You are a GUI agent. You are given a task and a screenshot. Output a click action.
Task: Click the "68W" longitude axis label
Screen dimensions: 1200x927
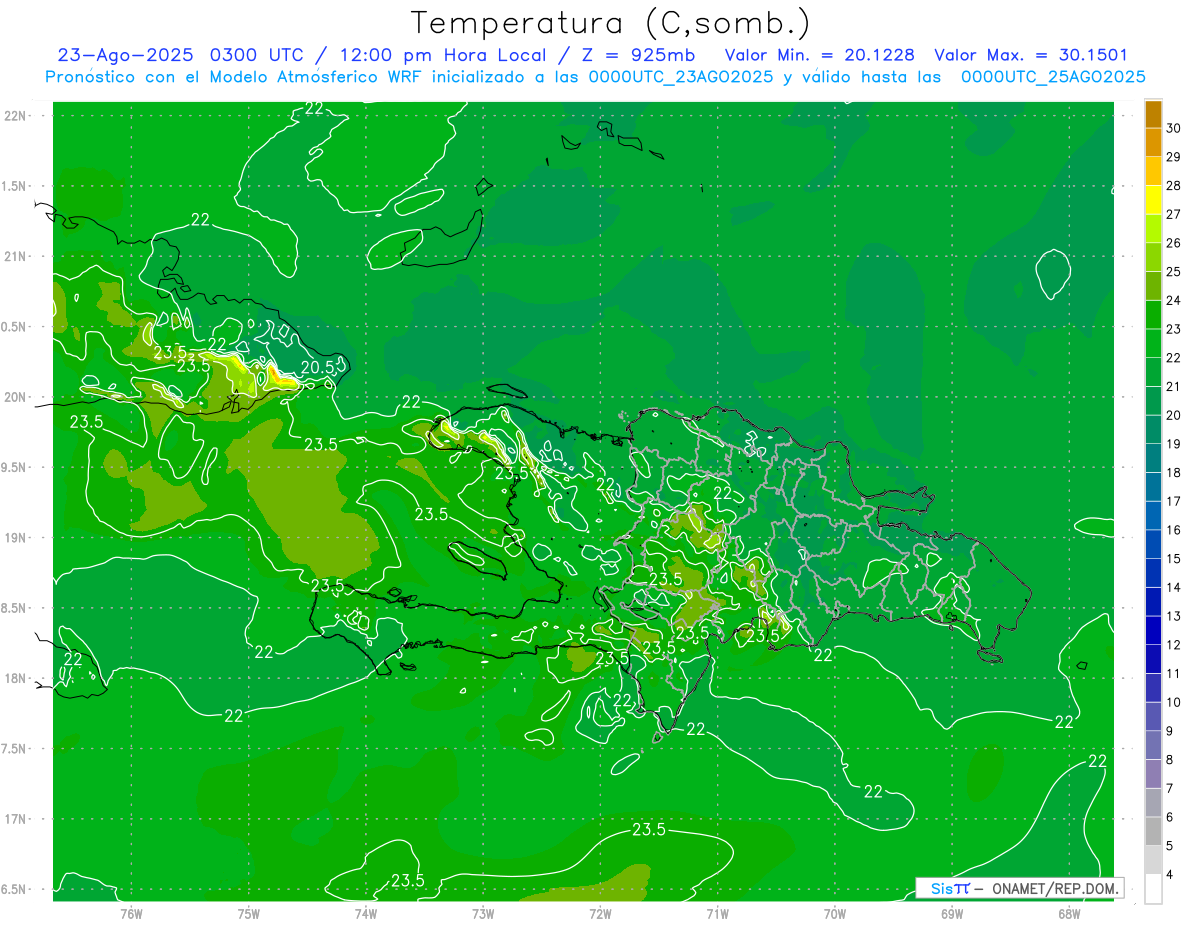point(1069,913)
